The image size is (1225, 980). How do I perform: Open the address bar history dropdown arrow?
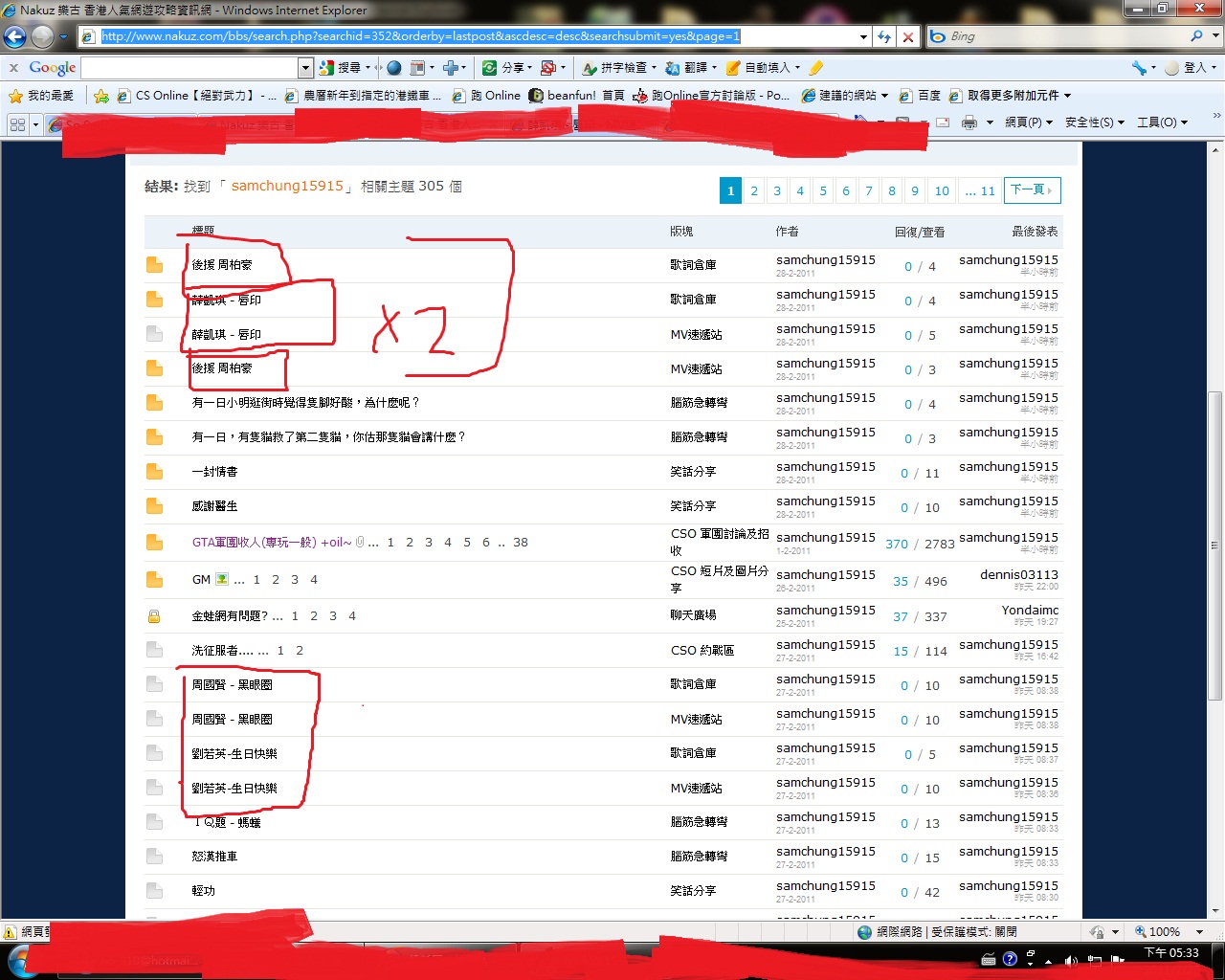coord(863,36)
